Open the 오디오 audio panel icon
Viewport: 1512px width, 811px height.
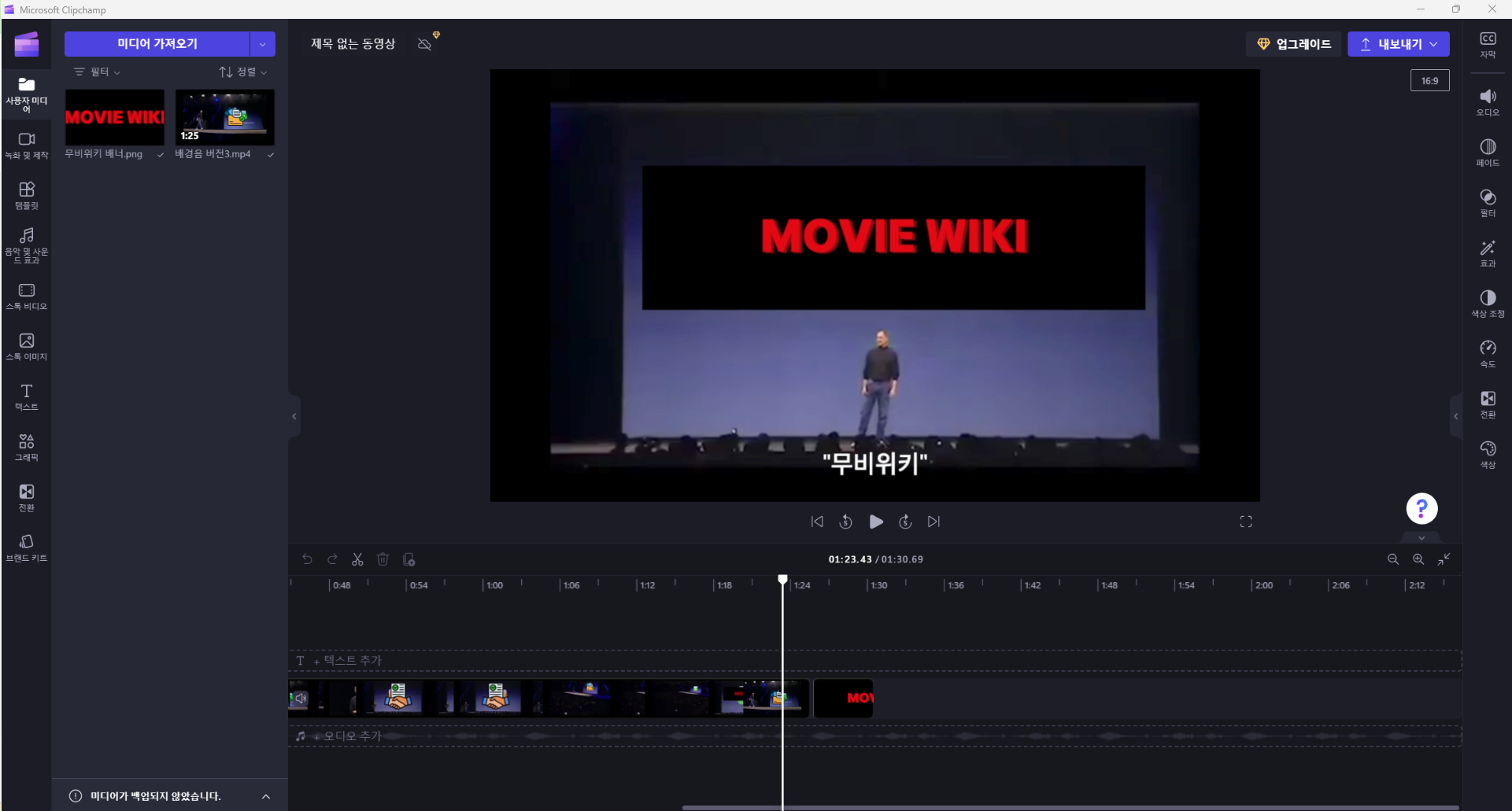point(1488,102)
